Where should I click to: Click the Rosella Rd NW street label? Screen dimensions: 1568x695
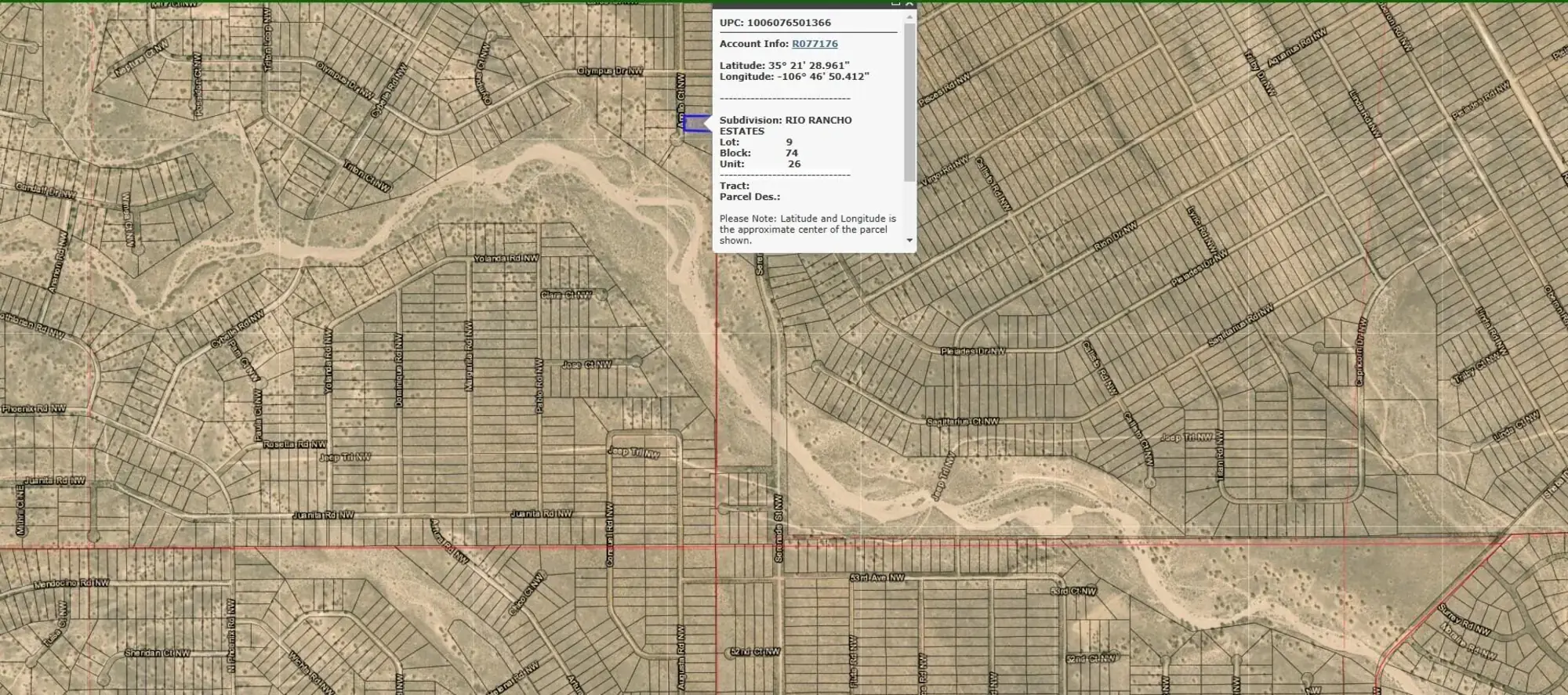[295, 444]
